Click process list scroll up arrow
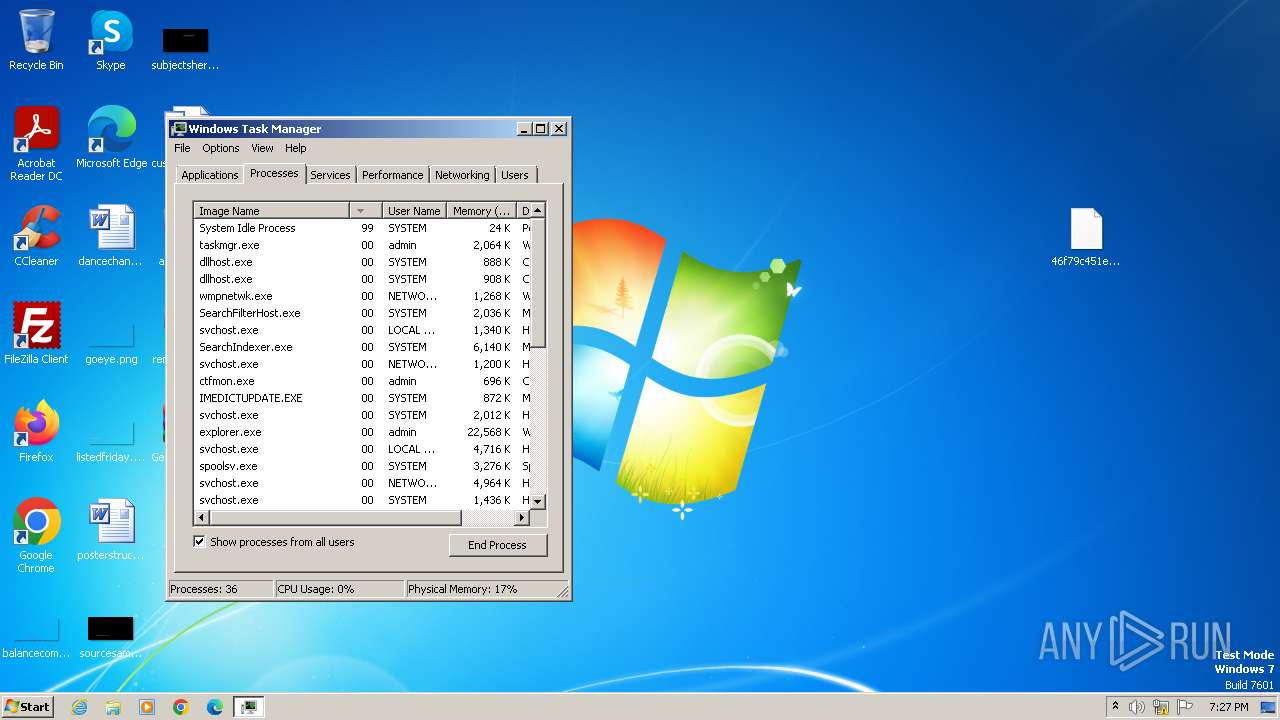Viewport: 1280px width, 720px height. click(x=537, y=210)
